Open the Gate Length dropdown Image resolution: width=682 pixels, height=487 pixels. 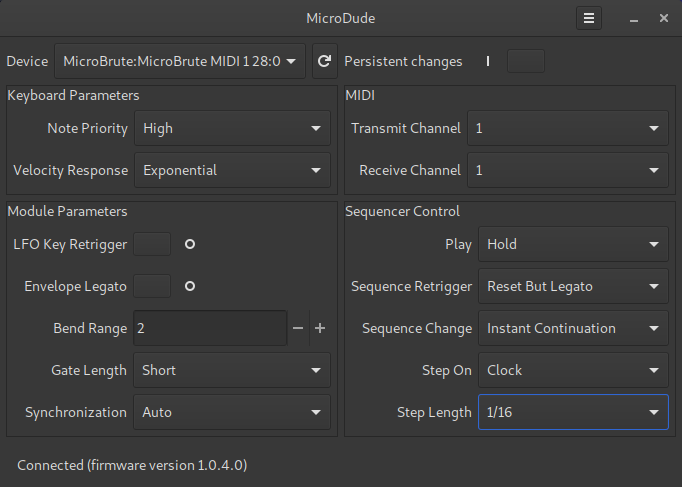point(231,370)
